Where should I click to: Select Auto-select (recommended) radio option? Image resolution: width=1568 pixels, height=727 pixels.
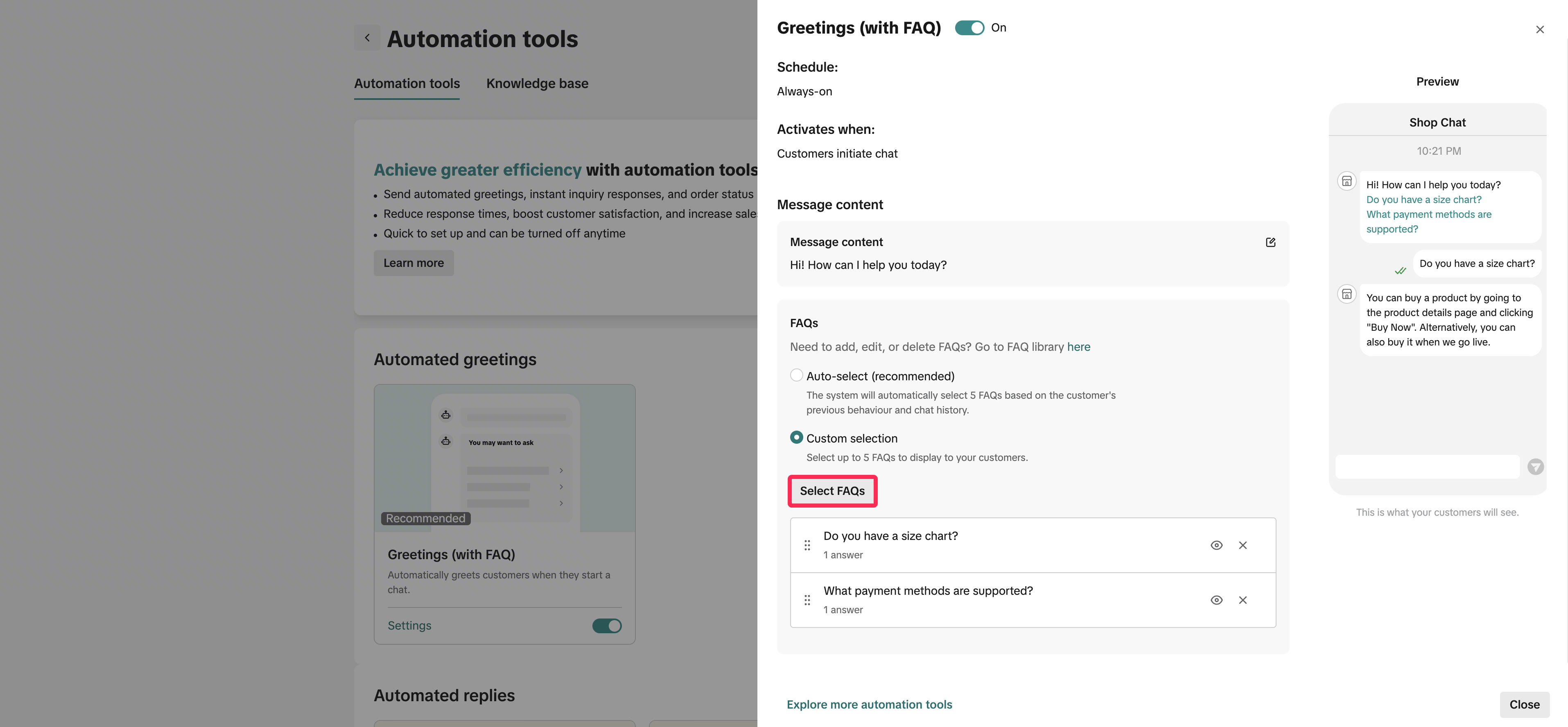(x=796, y=375)
